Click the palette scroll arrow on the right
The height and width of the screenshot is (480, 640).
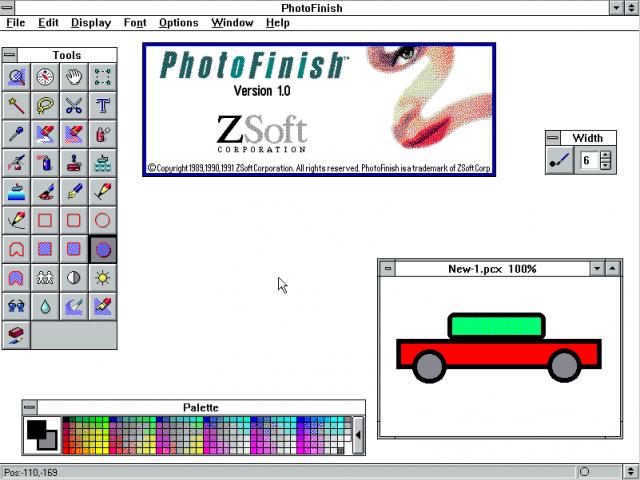(359, 435)
